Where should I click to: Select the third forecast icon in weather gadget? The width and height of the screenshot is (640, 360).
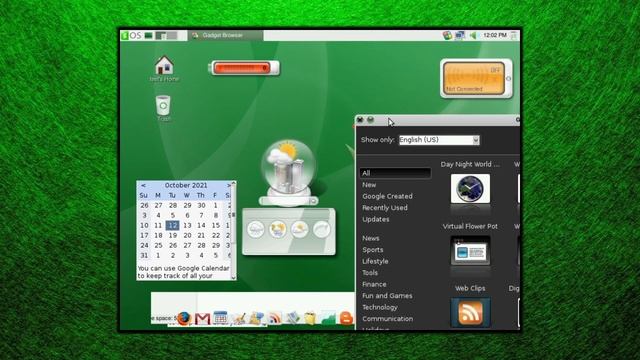[x=299, y=229]
